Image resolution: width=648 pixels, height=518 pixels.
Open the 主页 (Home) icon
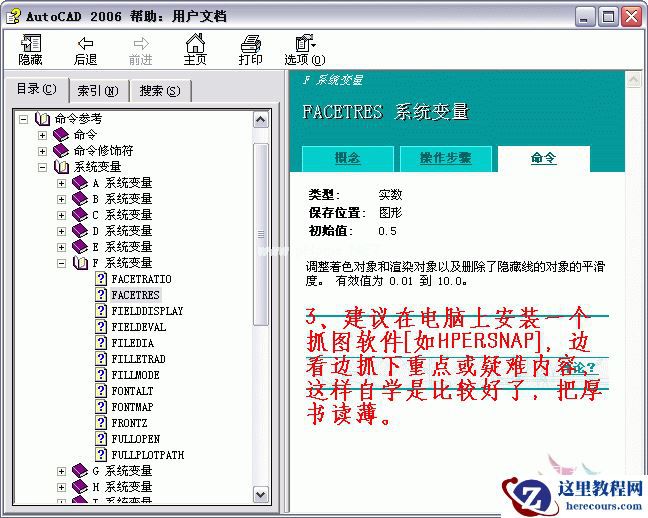(195, 43)
